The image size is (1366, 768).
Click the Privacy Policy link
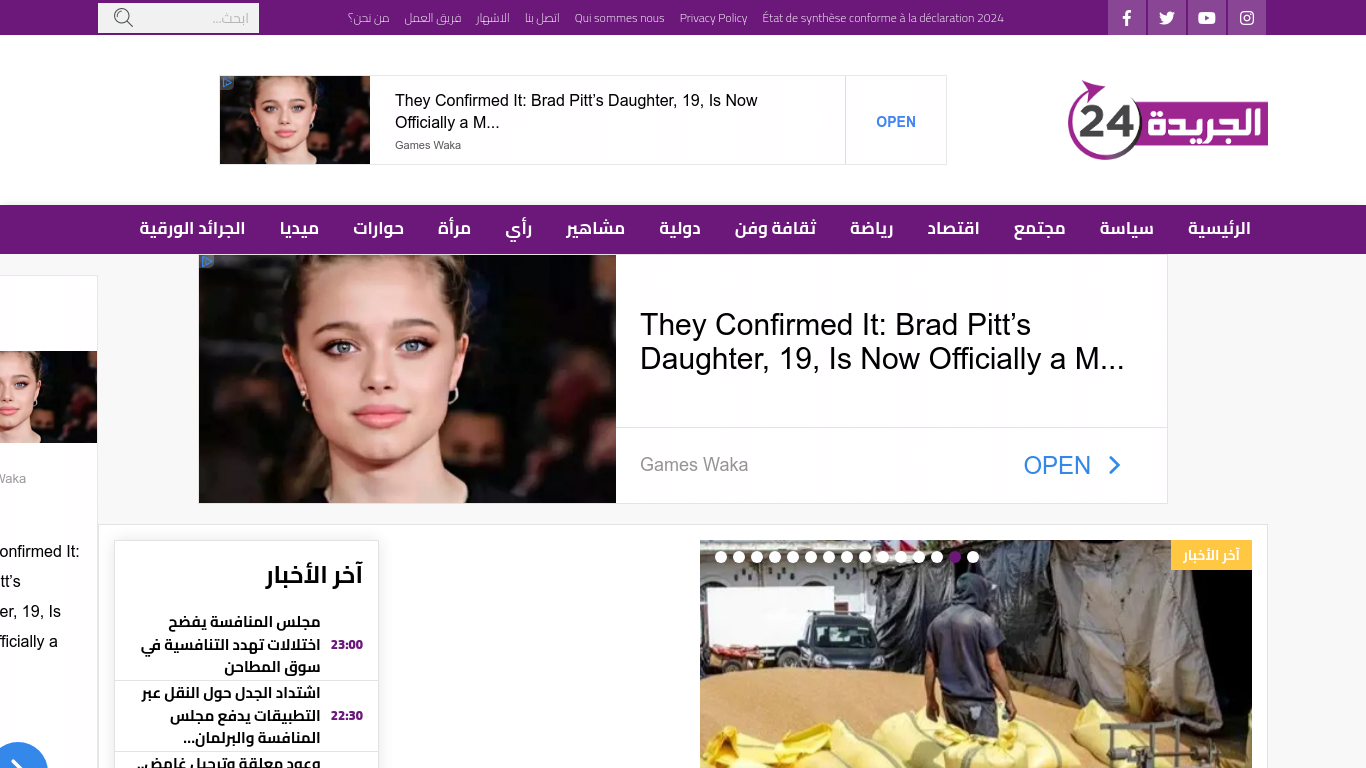[713, 18]
